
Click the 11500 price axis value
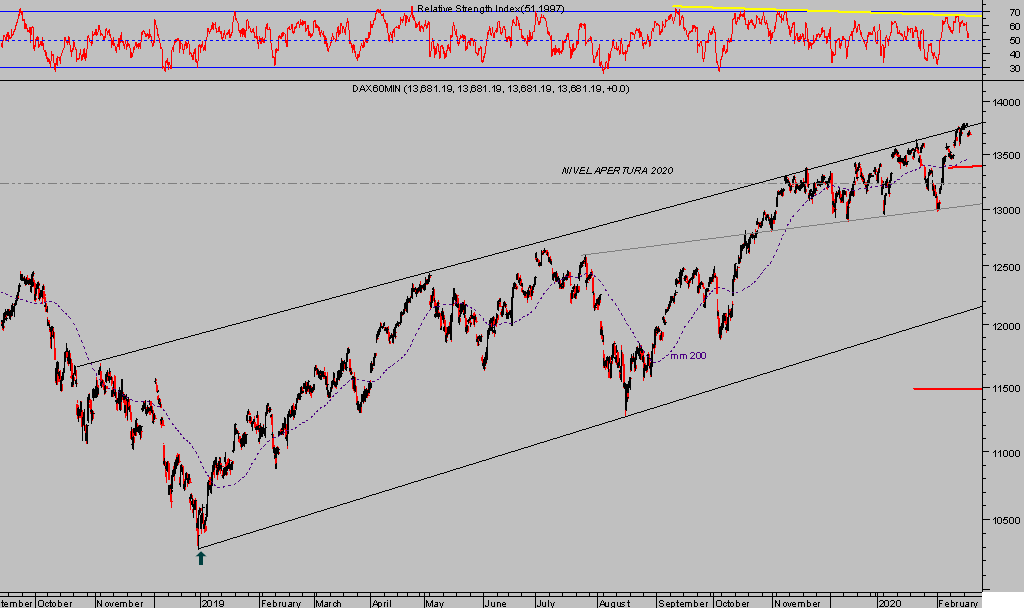pyautogui.click(x=1006, y=389)
